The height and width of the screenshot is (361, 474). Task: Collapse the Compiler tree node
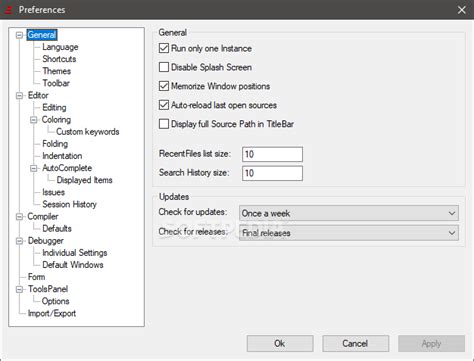click(x=19, y=217)
